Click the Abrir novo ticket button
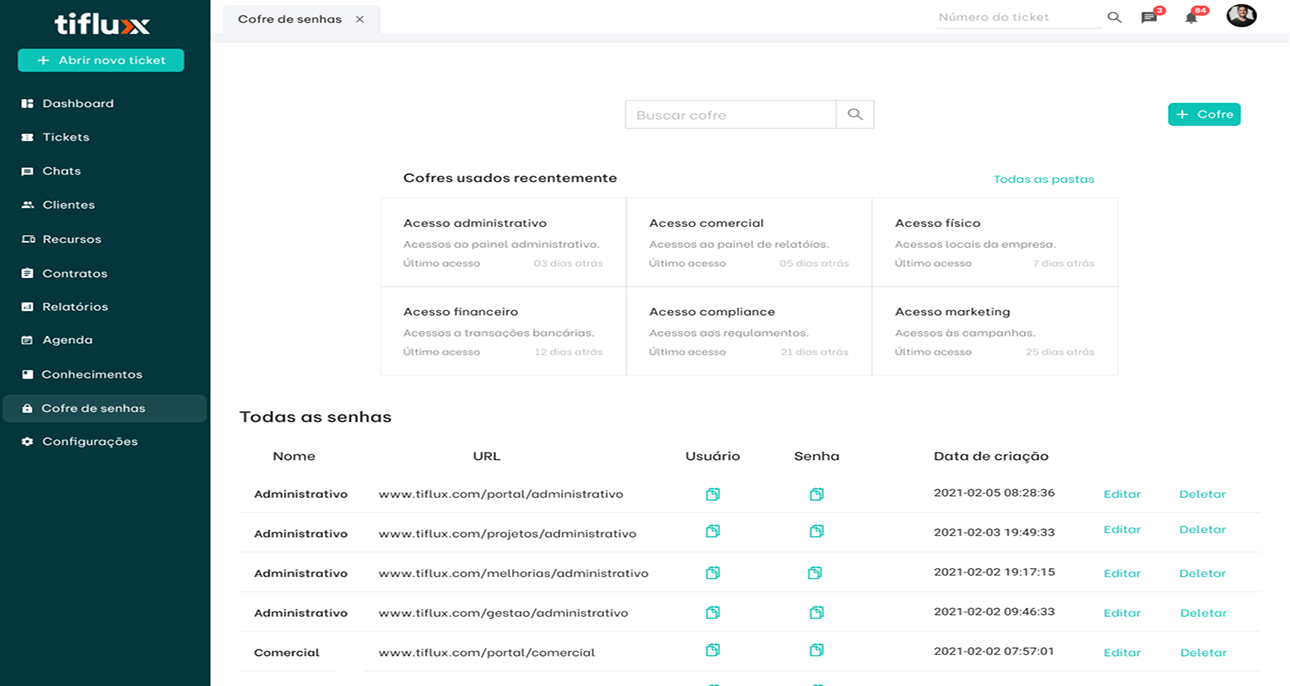Image resolution: width=1290 pixels, height=686 pixels. (101, 61)
